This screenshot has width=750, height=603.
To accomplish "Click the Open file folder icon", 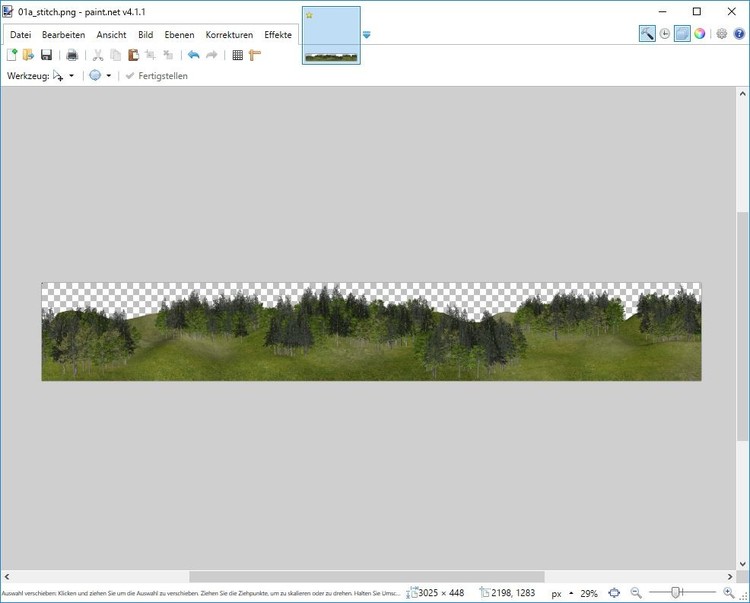I will [29, 55].
